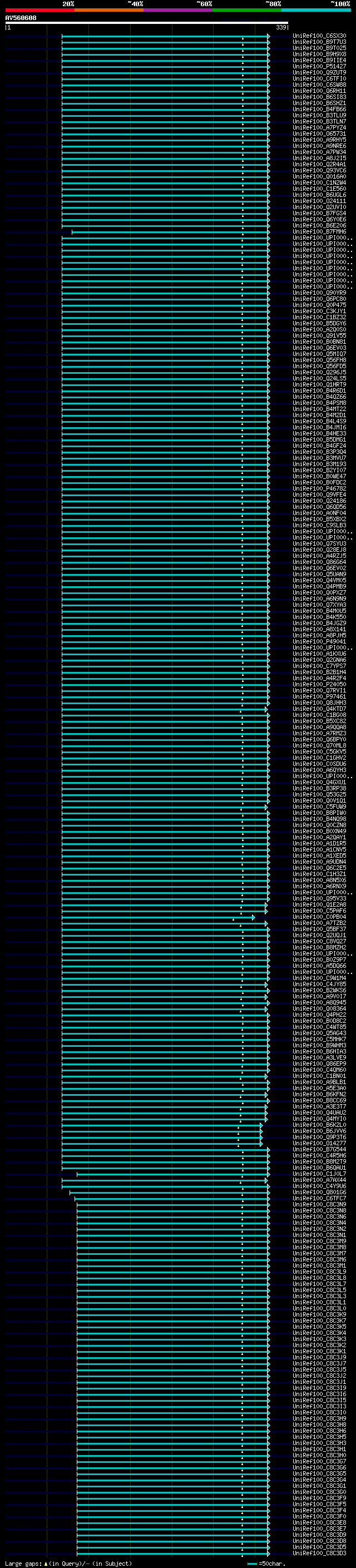Image resolution: width=356 pixels, height=1568 pixels.
Task: Click hit label UniRef100_Q1E2A8
Action: click(x=319, y=904)
